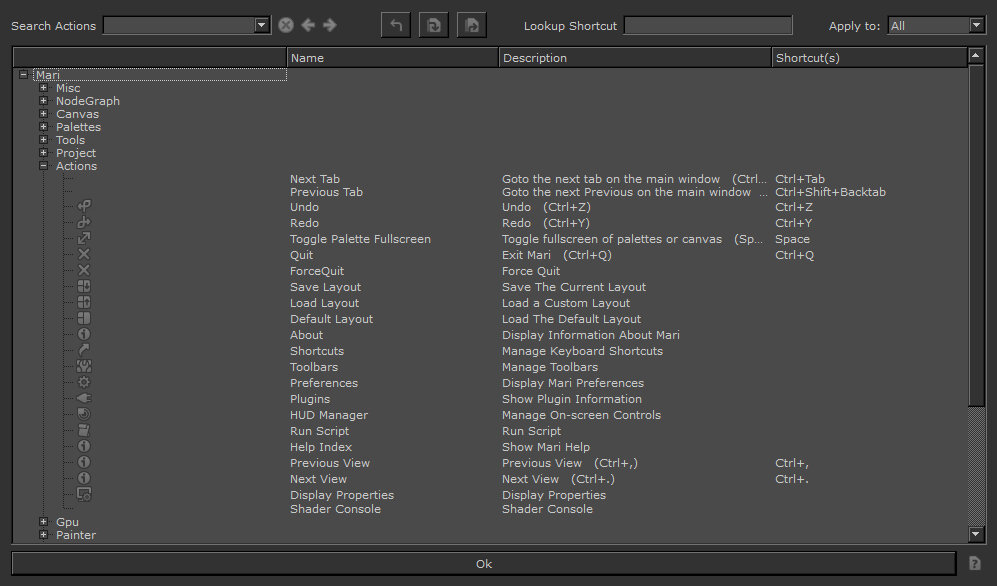Viewport: 997px width, 586px height.
Task: Expand the Painter tree node
Action: click(43, 535)
